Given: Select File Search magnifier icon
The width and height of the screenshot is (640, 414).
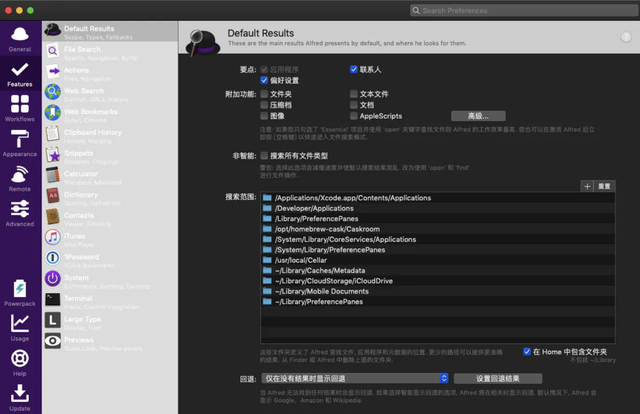Looking at the screenshot, I should click(53, 51).
